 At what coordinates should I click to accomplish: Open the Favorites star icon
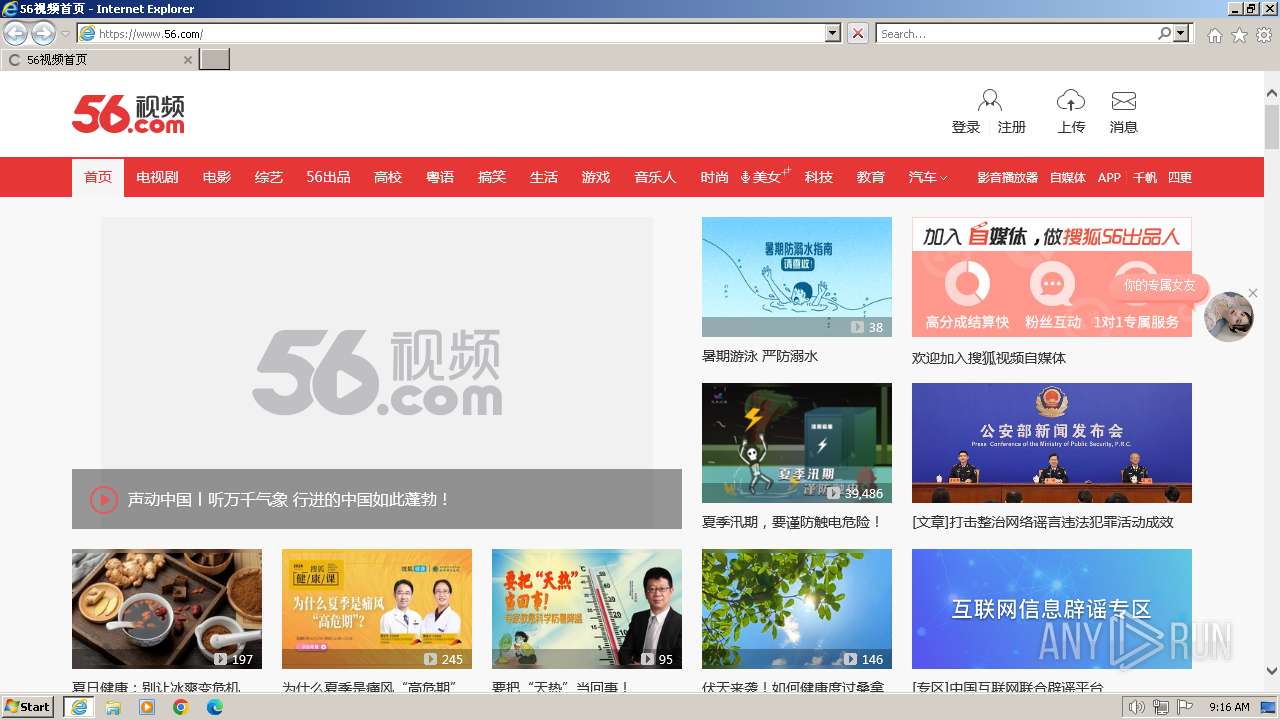coord(1239,35)
